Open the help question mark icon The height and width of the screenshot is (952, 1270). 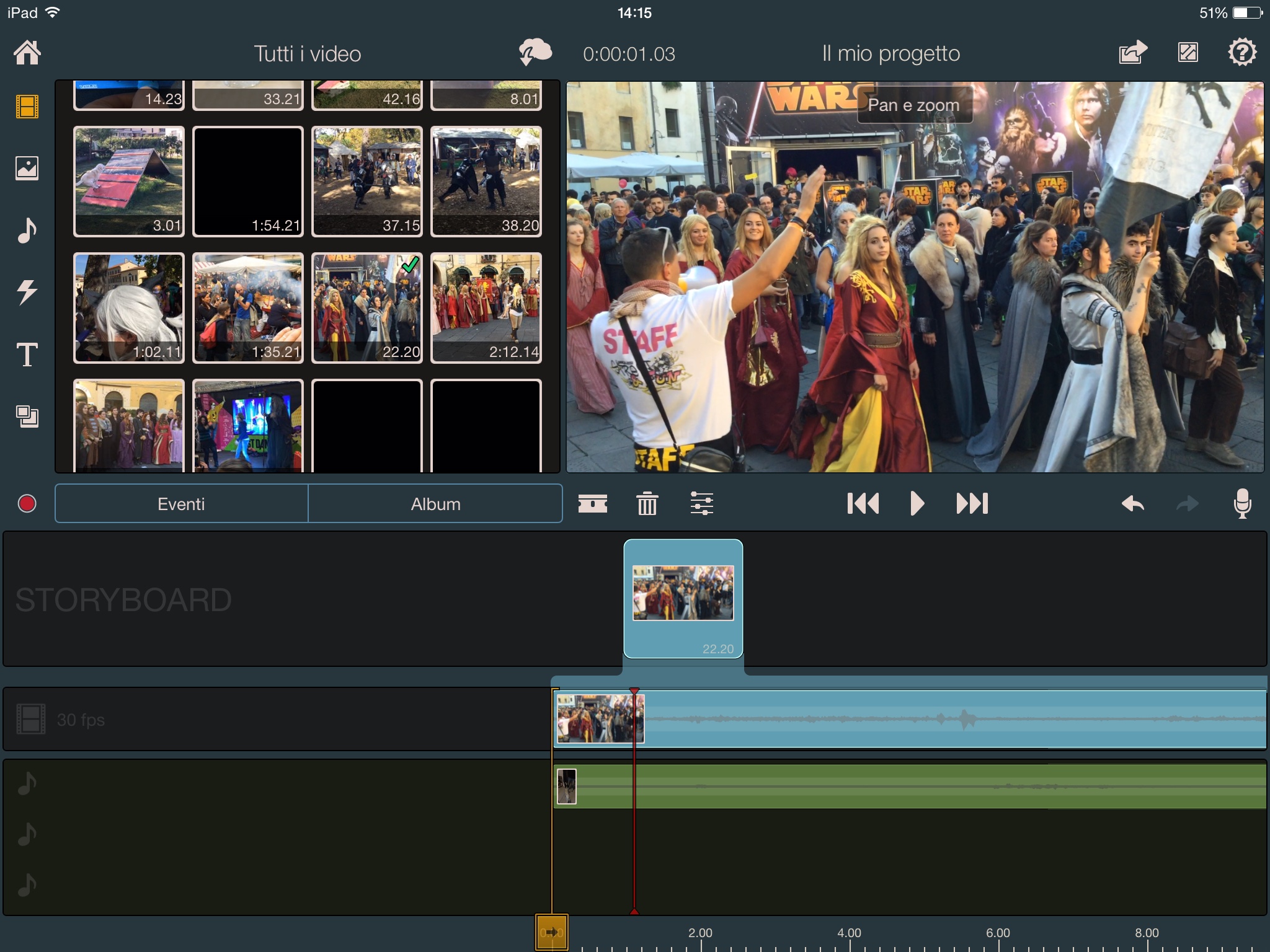pos(1242,52)
